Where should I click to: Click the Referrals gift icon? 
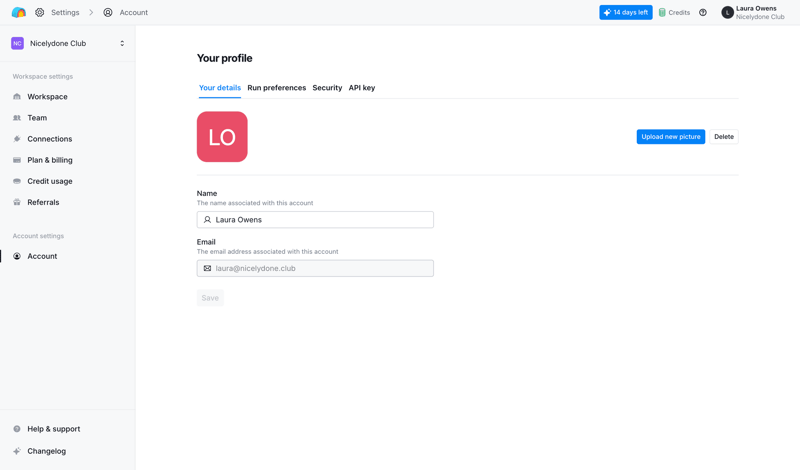click(17, 203)
